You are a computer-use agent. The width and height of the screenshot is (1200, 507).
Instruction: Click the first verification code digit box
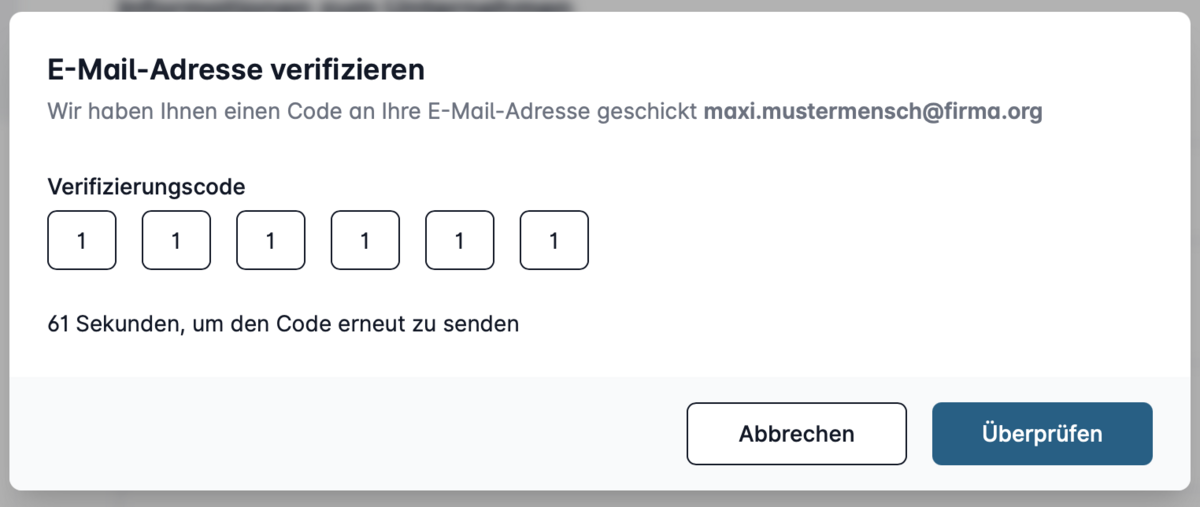[82, 240]
